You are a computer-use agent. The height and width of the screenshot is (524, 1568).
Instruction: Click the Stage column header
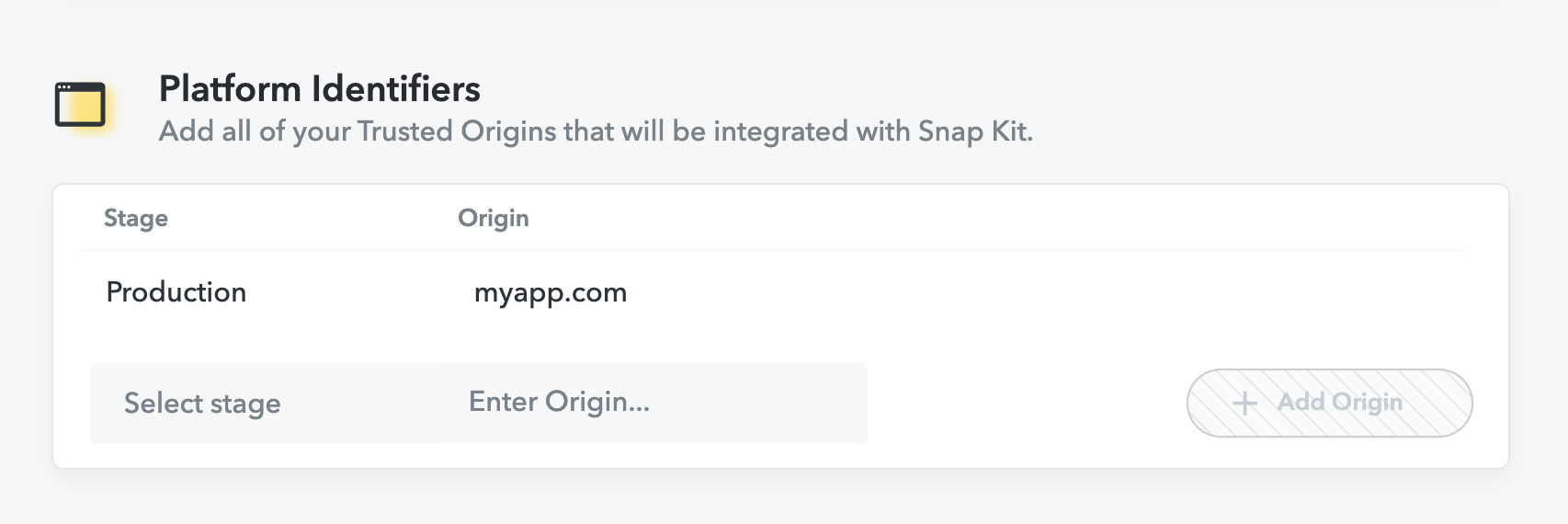click(x=136, y=218)
